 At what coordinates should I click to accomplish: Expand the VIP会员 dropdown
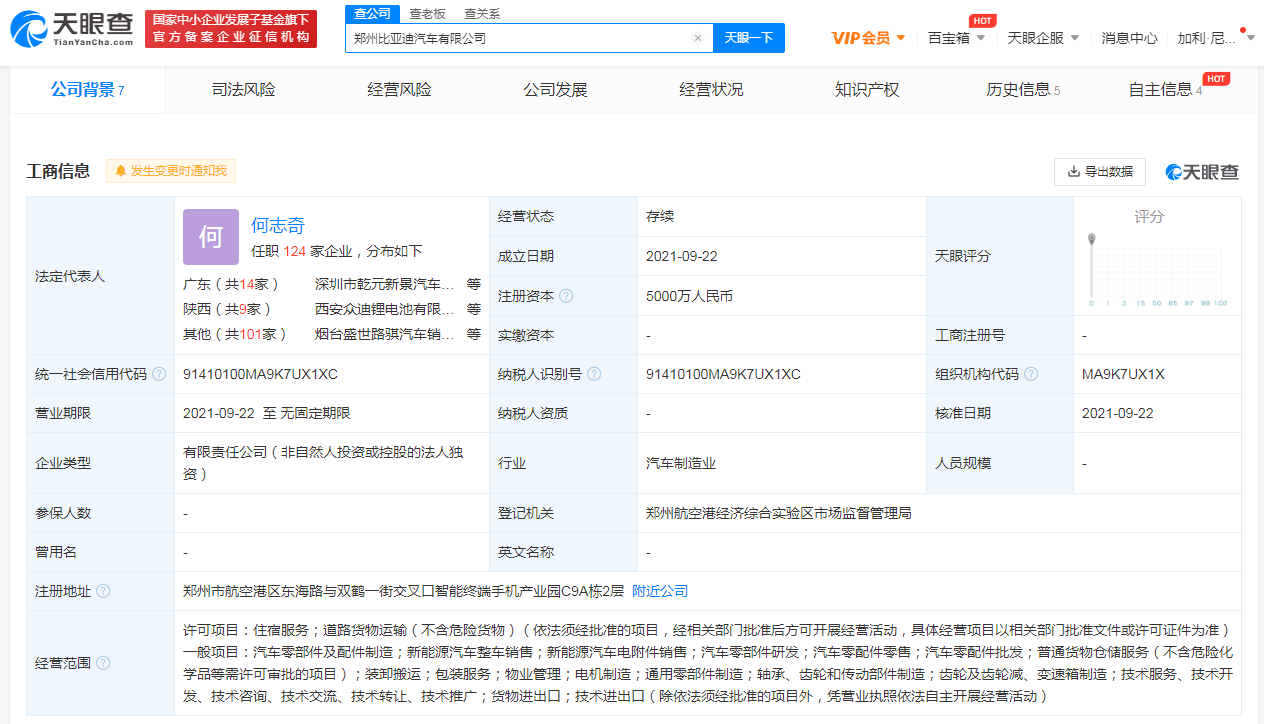[868, 38]
